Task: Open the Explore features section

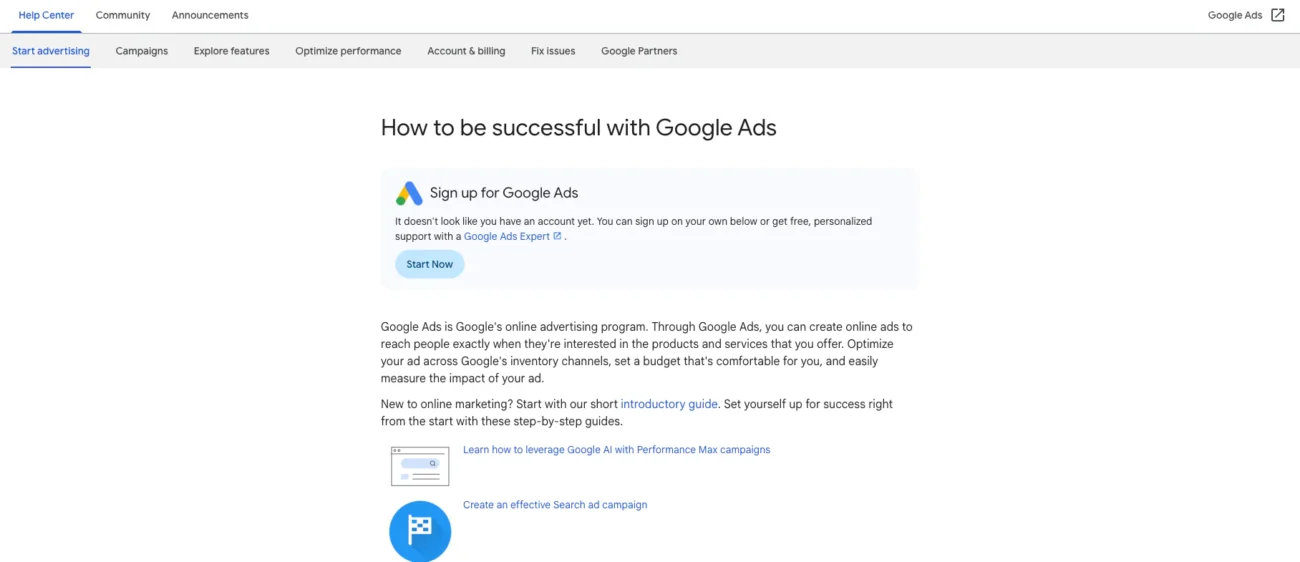Action: click(232, 51)
